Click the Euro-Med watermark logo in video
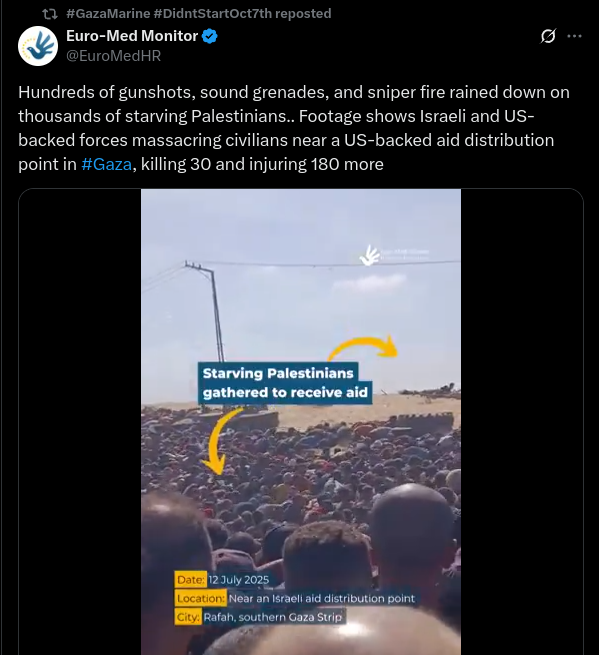Screen dimensions: 599x655 click(369, 255)
